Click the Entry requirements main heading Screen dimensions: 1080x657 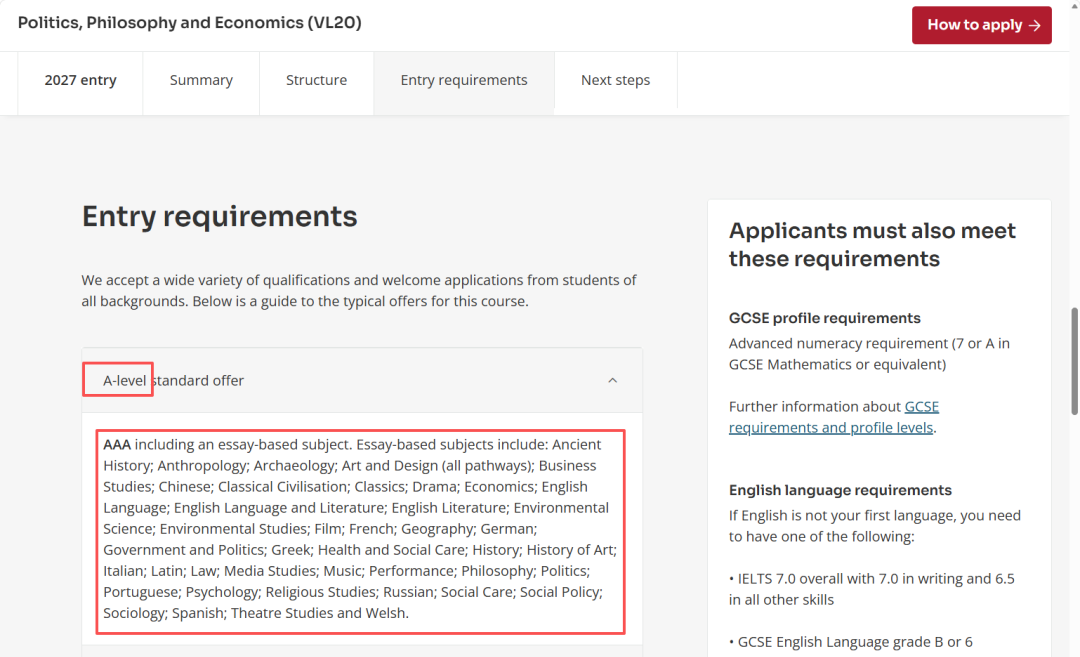click(x=220, y=216)
